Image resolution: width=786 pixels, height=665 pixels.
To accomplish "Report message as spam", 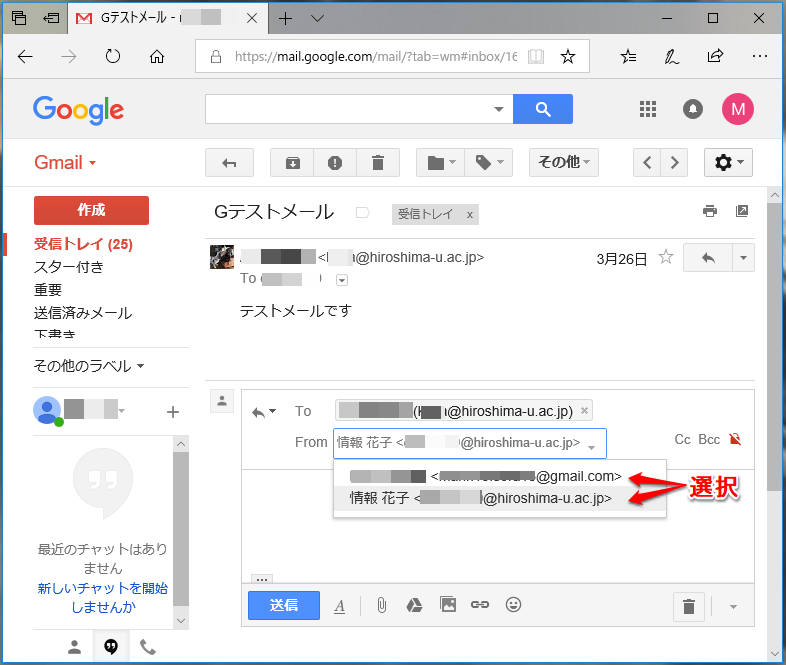I will (335, 163).
